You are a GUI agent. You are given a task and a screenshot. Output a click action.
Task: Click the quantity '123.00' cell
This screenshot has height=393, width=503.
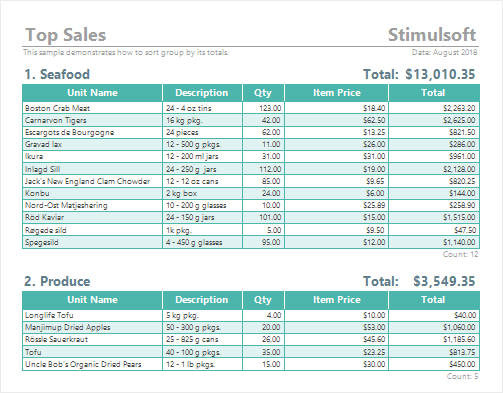pyautogui.click(x=263, y=108)
